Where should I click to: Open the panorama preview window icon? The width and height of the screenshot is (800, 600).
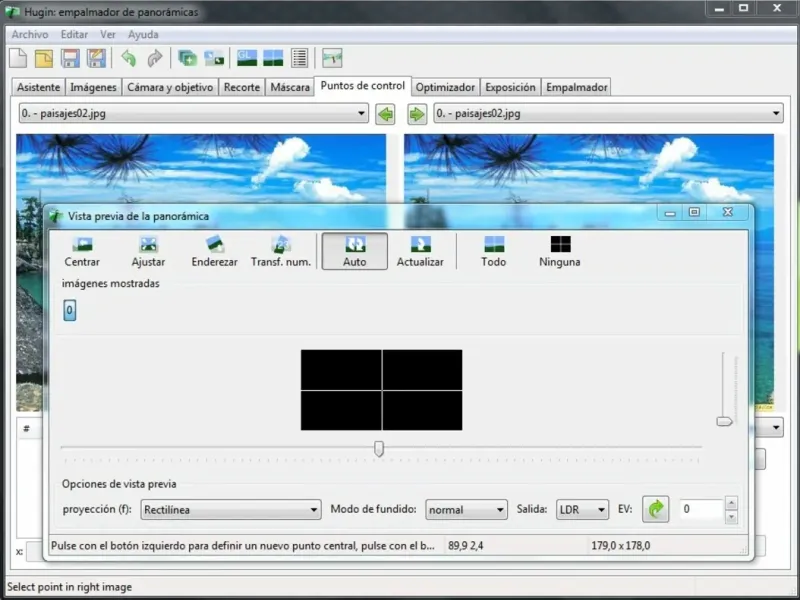tap(273, 58)
